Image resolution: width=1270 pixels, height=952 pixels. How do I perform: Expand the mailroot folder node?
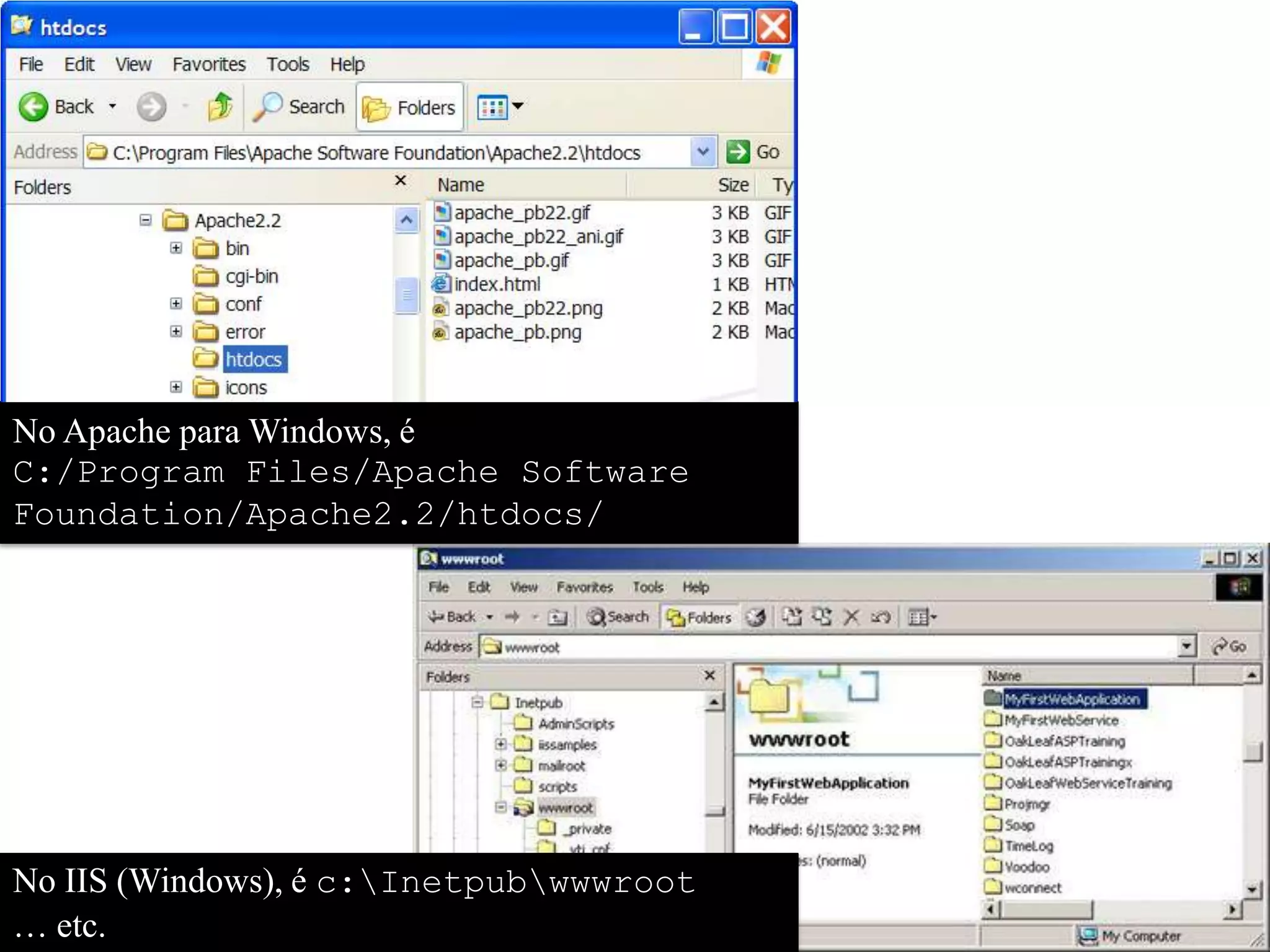500,765
